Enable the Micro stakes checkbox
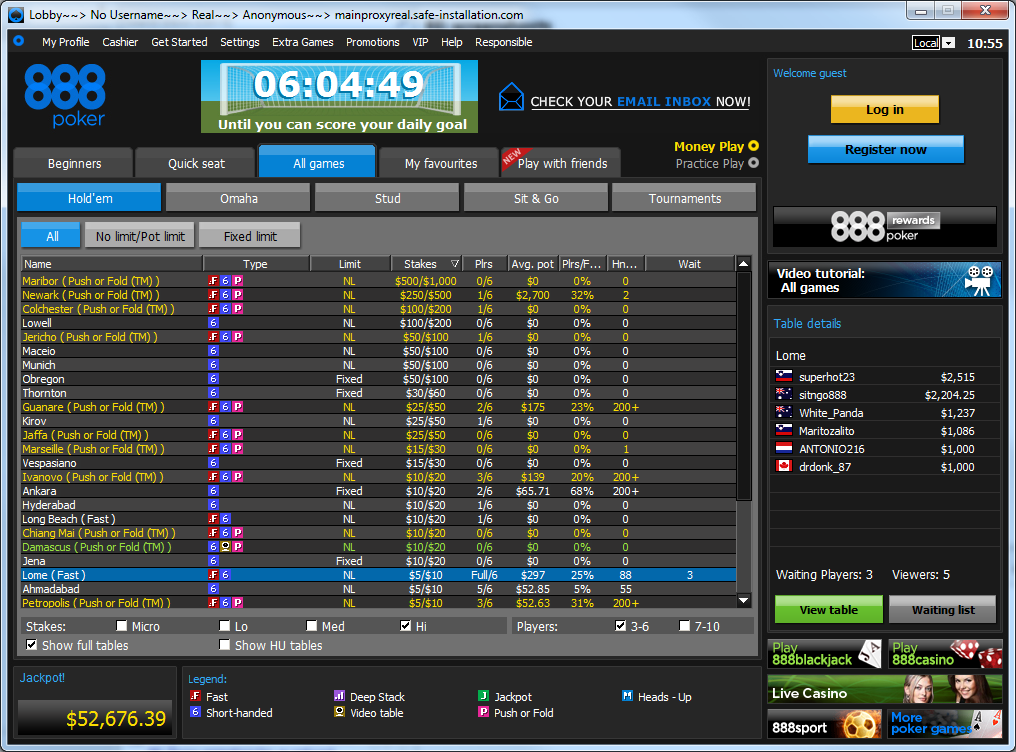This screenshot has height=752, width=1016. 122,626
